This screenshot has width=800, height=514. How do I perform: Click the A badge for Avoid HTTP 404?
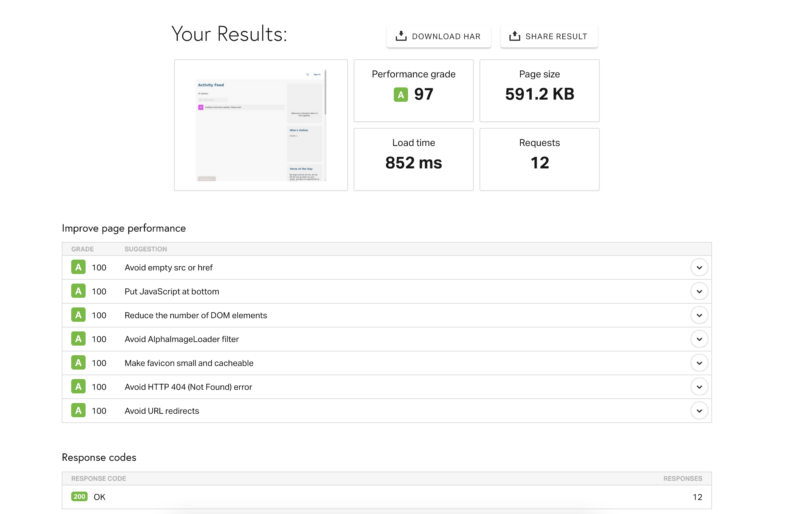(78, 386)
